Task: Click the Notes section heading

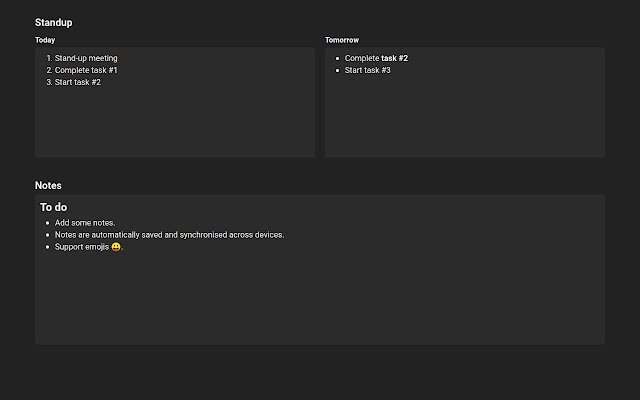Action: 48,185
